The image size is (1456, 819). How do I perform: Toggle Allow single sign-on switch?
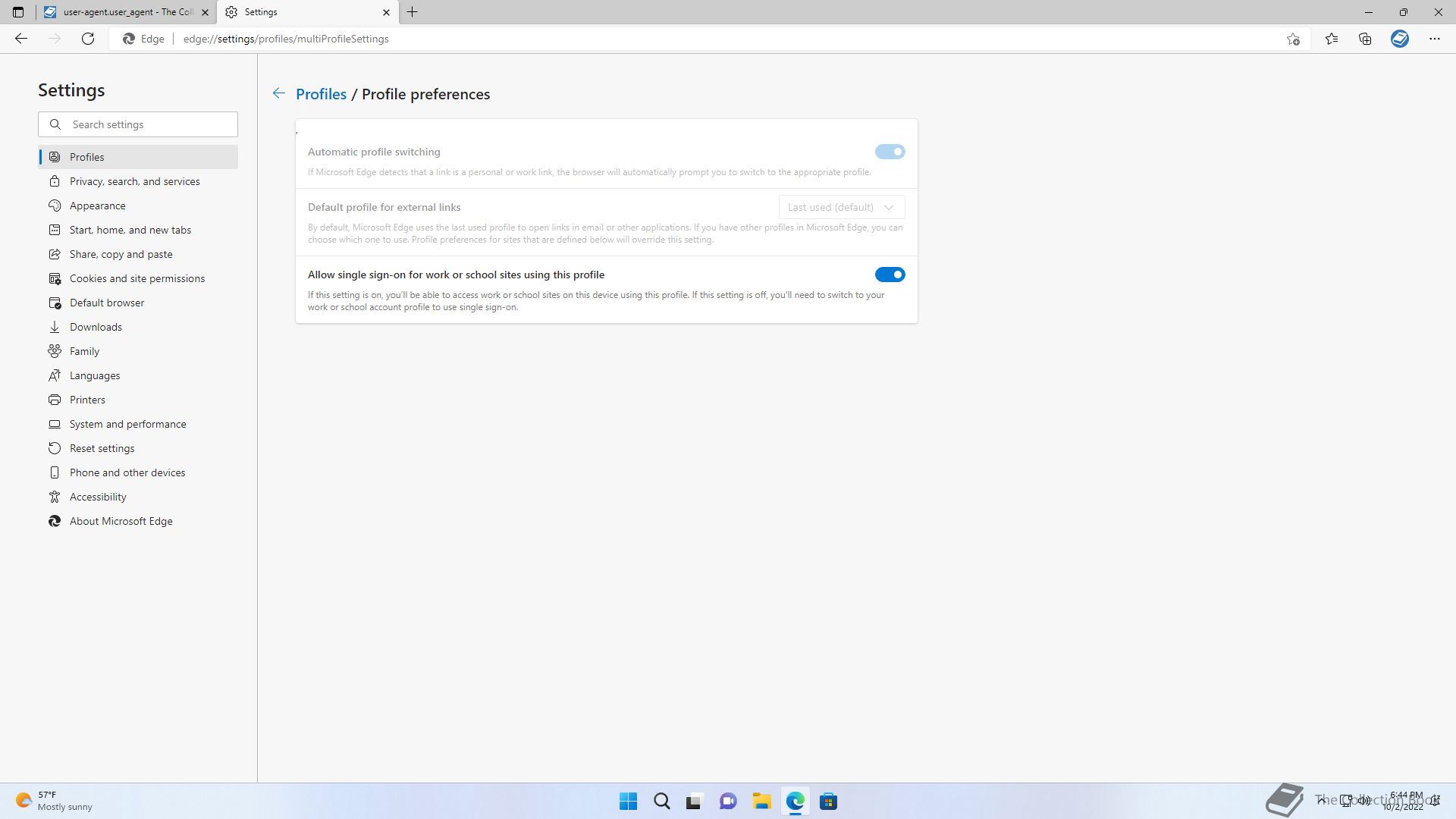(890, 275)
